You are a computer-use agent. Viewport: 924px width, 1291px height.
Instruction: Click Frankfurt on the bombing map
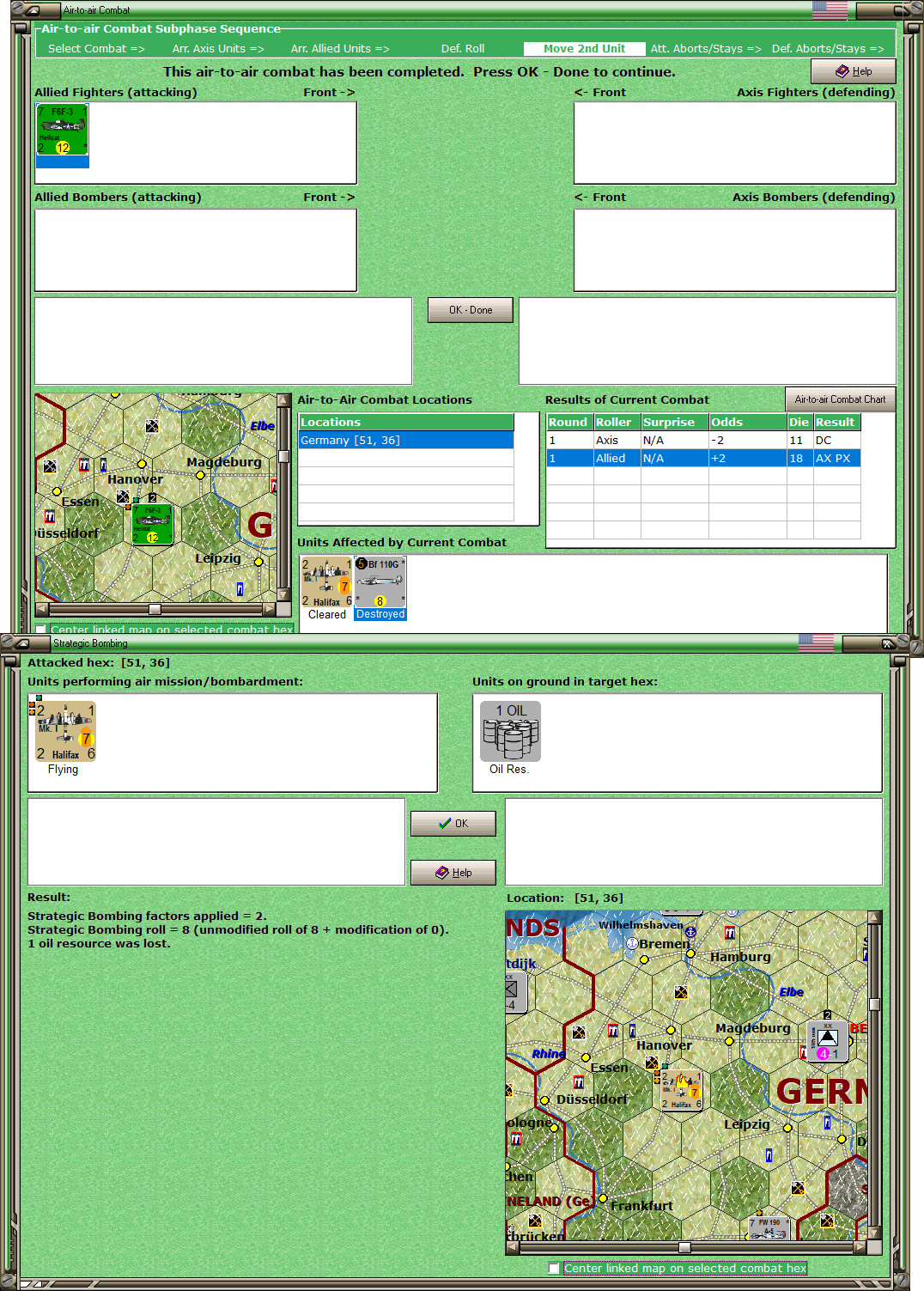tap(641, 1206)
